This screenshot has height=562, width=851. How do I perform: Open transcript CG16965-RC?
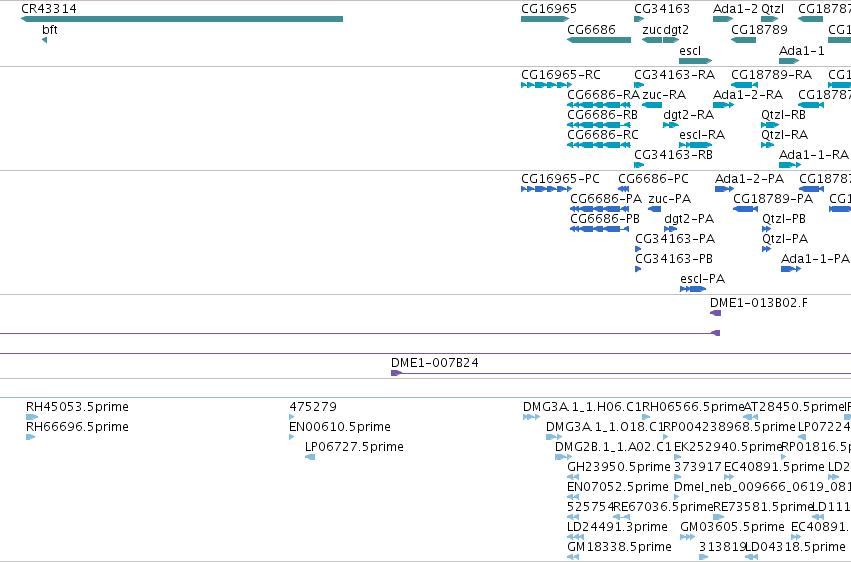tap(561, 74)
